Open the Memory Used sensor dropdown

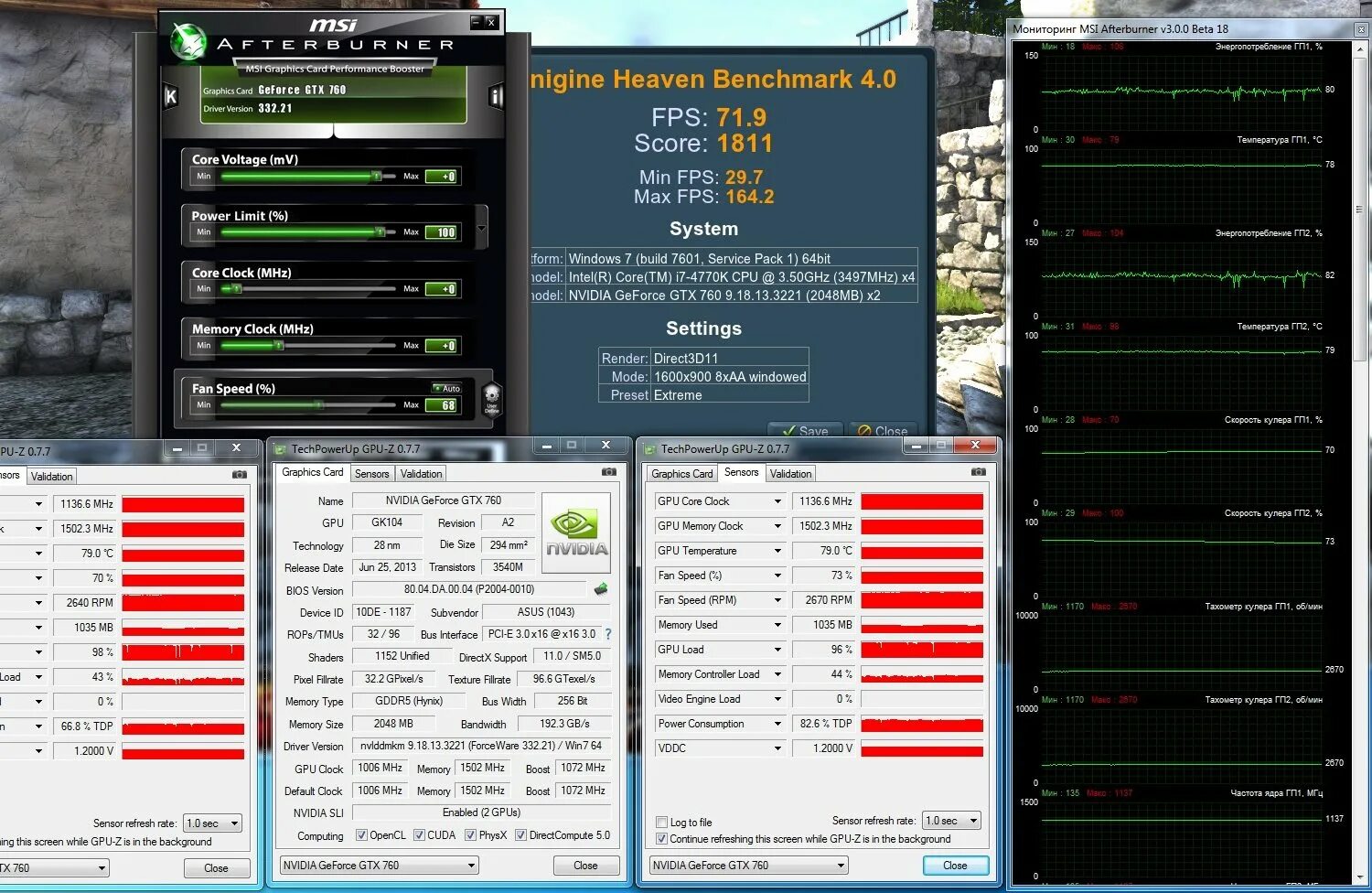[x=777, y=625]
